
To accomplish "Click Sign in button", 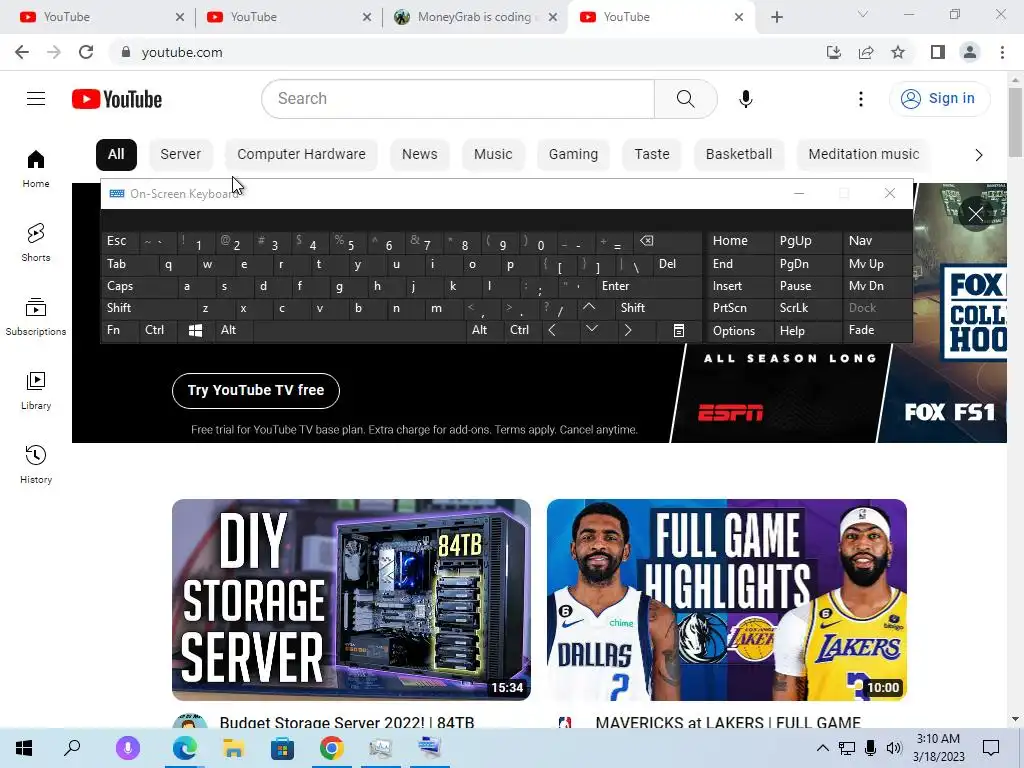I will (939, 99).
